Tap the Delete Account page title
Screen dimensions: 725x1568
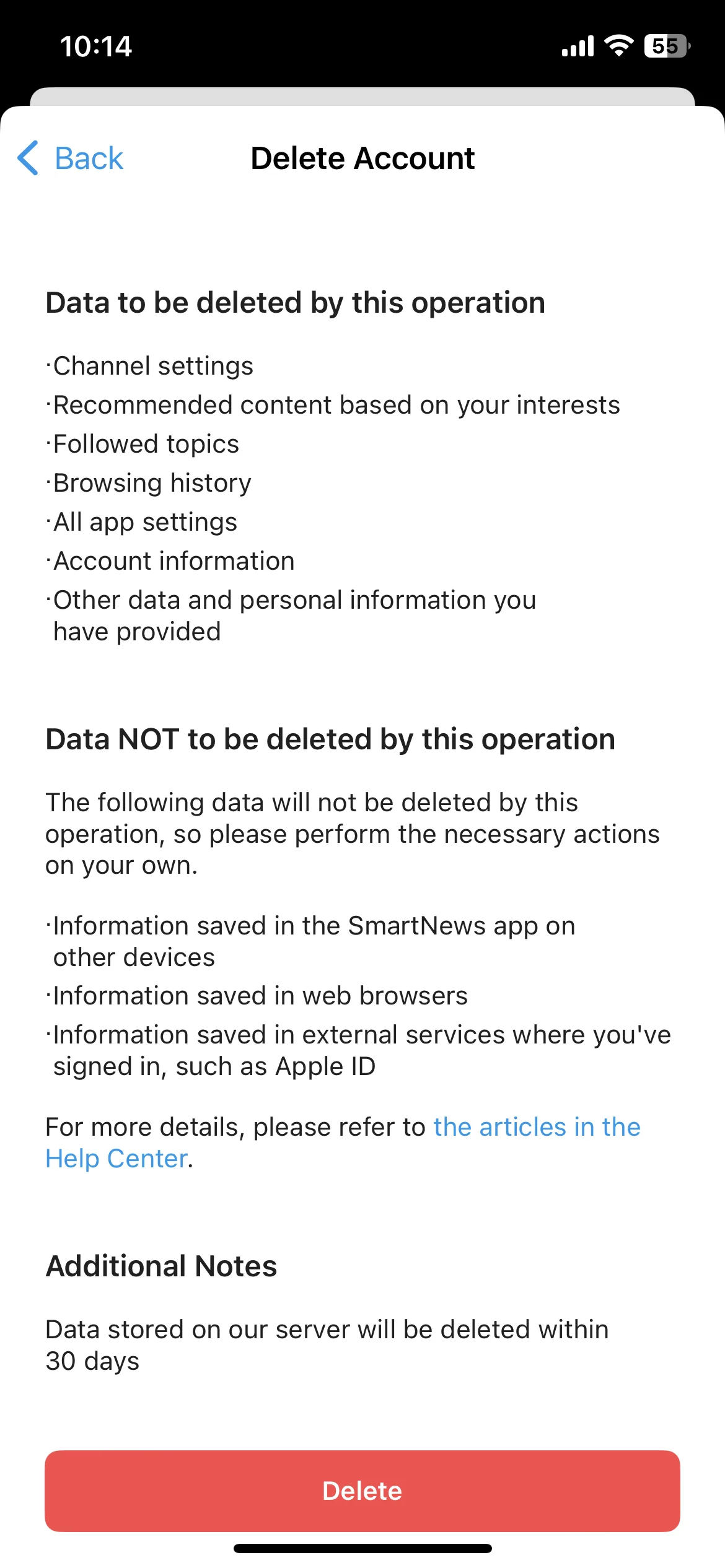coord(362,159)
